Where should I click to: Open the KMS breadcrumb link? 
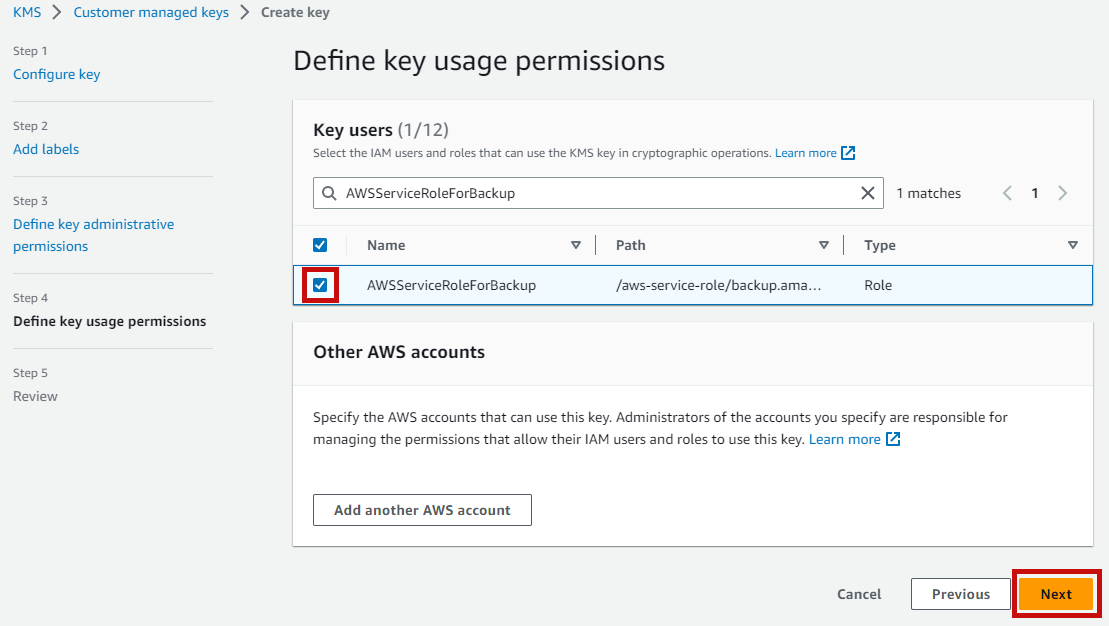coord(27,12)
